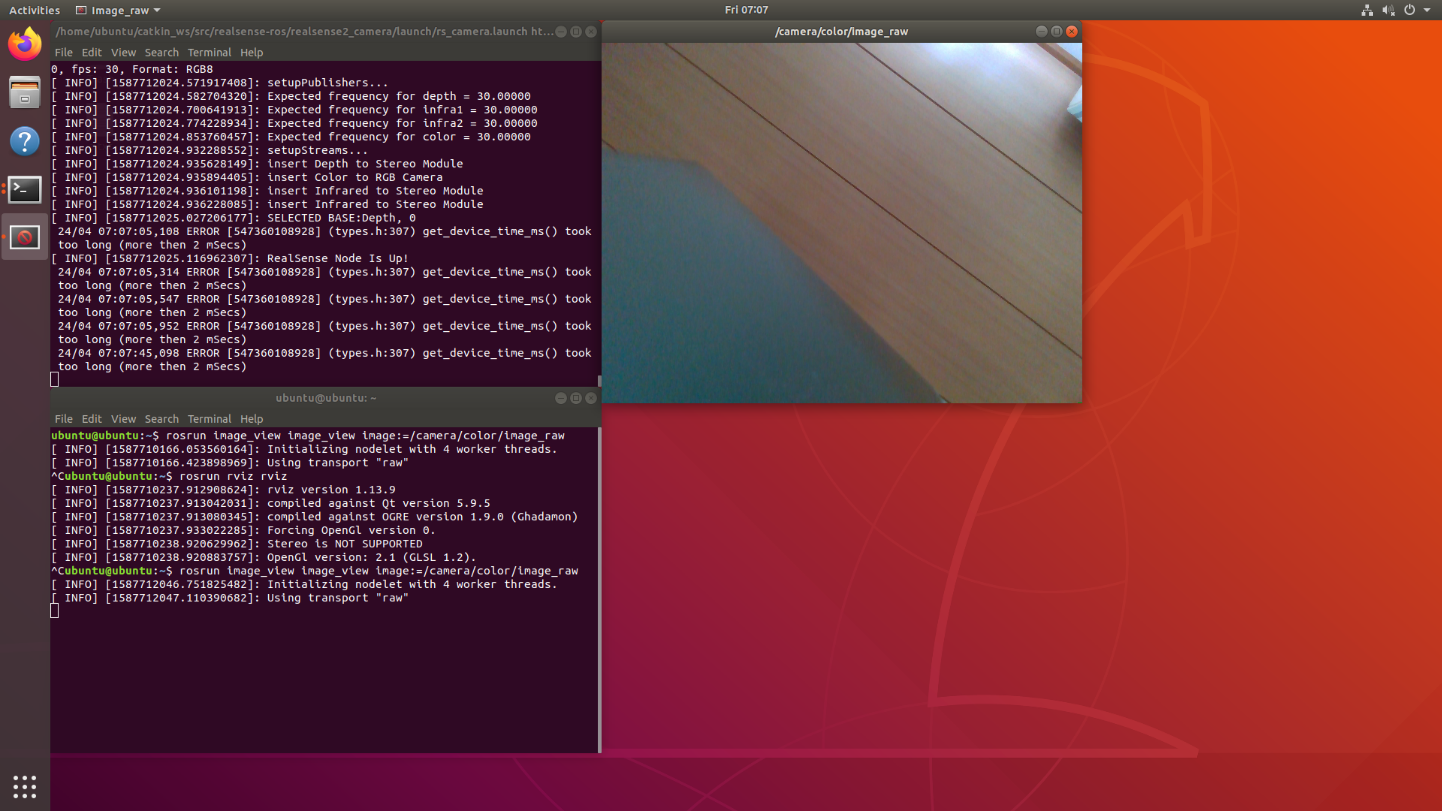Maximize the /camera/color/image_raw window

[1056, 31]
